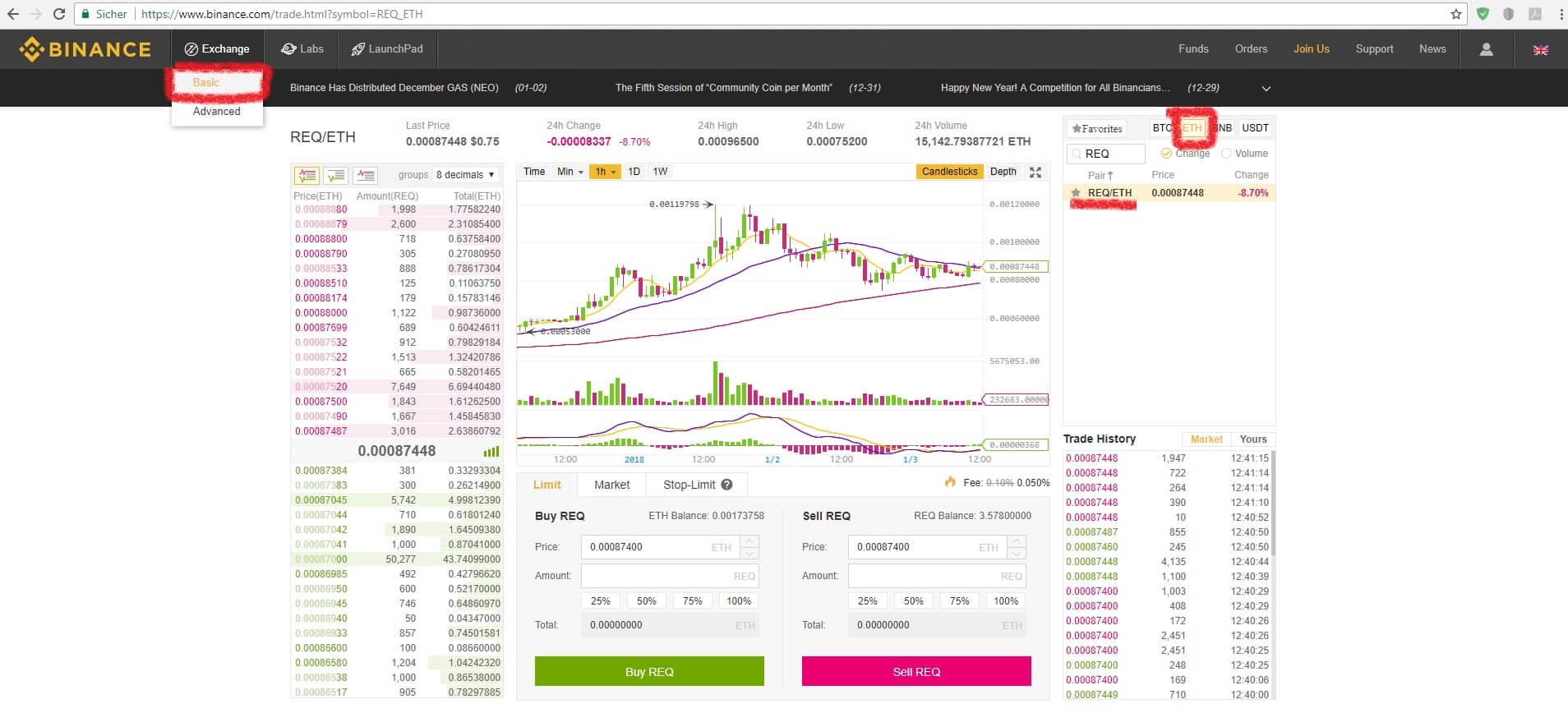This screenshot has width=1568, height=713.
Task: Change language via UK flag icon
Action: click(x=1541, y=49)
